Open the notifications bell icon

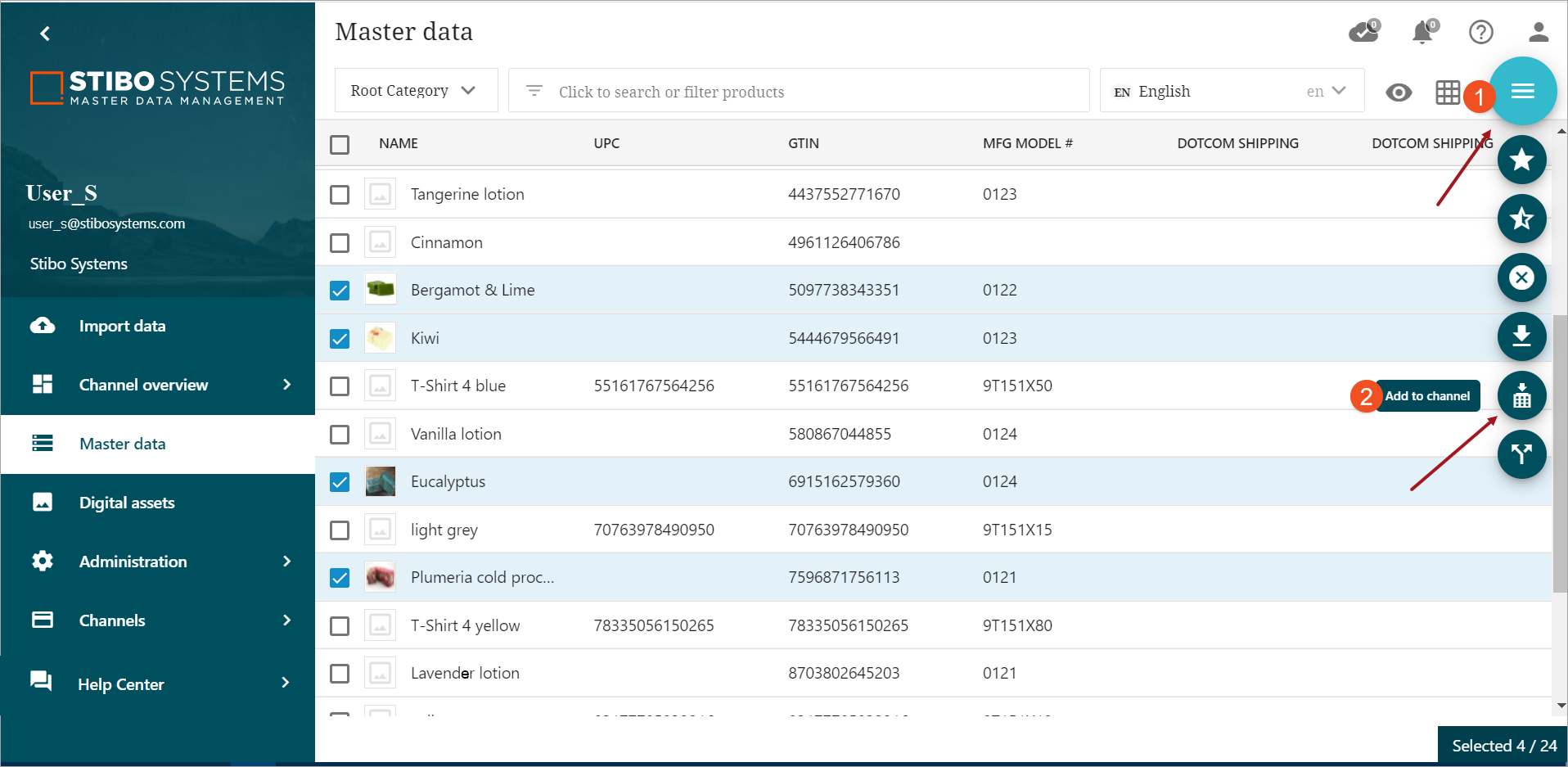pyautogui.click(x=1423, y=32)
